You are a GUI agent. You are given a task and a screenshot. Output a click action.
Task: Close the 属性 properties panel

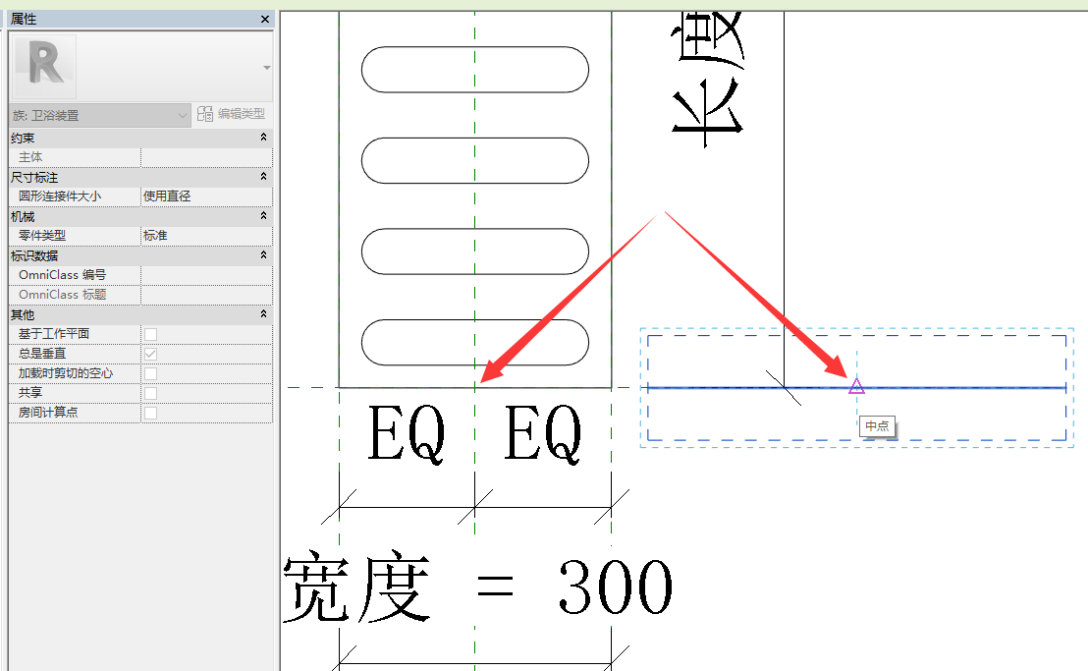265,20
